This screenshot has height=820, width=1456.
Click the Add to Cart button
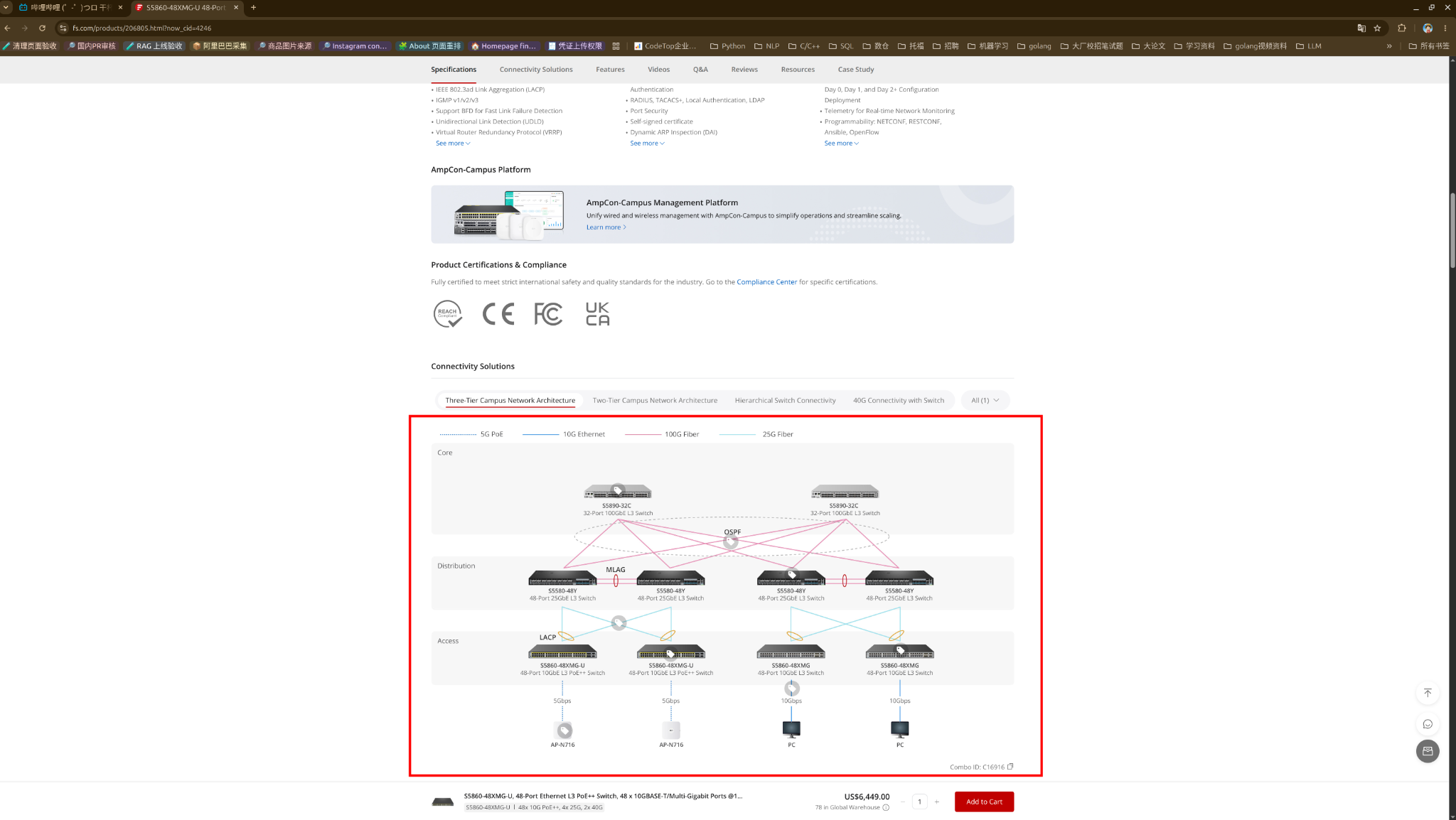click(x=984, y=802)
